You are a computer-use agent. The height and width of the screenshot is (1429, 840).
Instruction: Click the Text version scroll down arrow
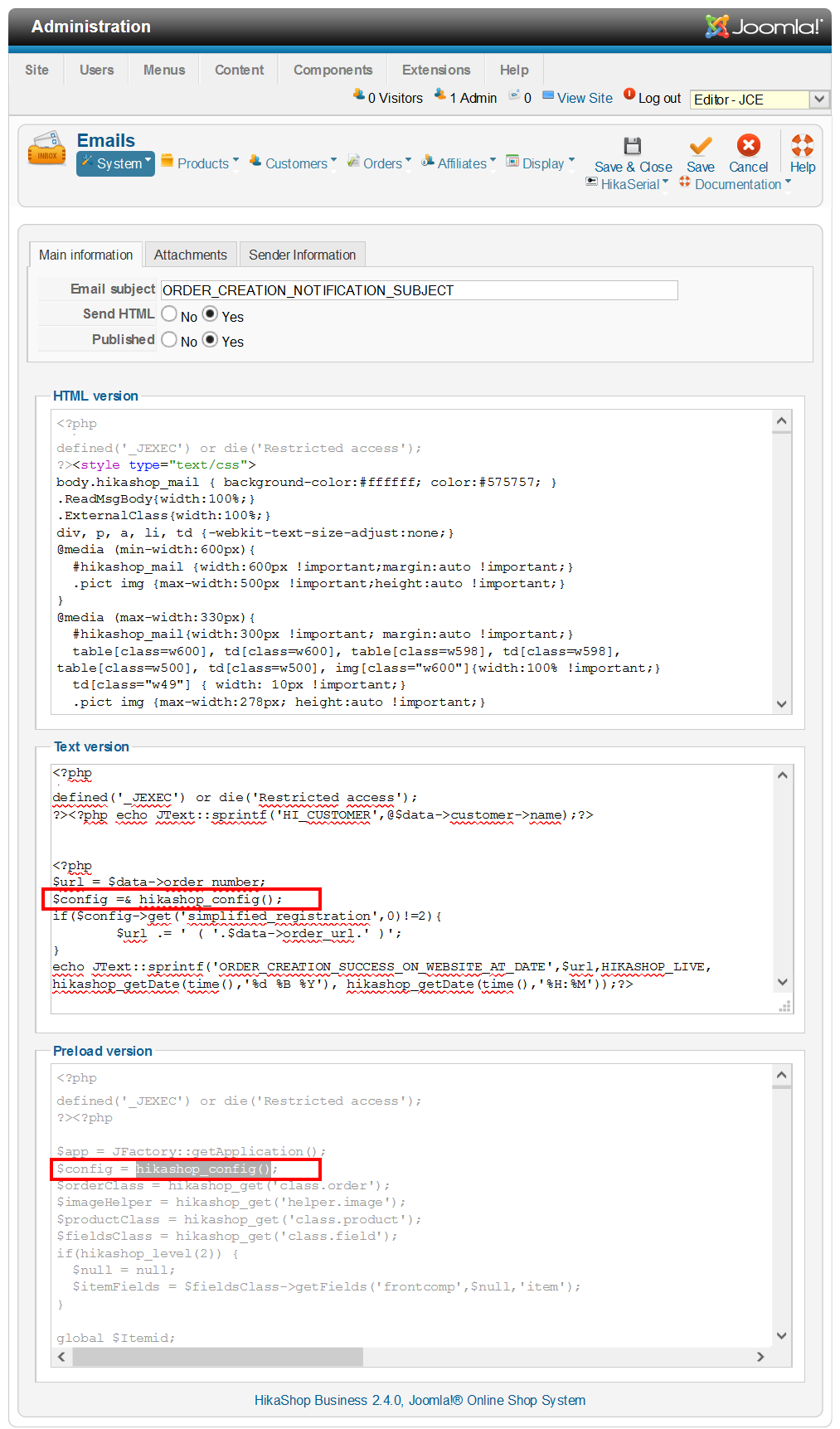click(782, 982)
